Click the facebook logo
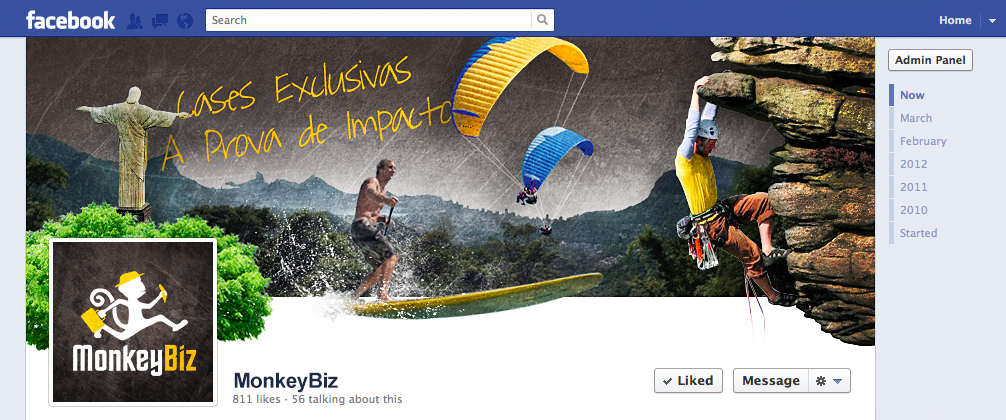Image resolution: width=1006 pixels, height=420 pixels. [71, 20]
